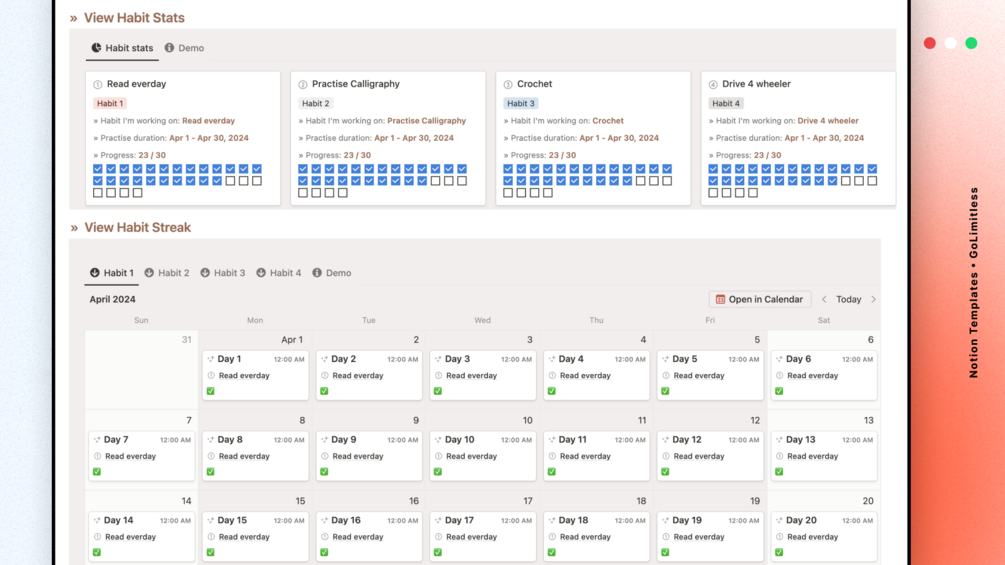Open the Crochet card page icon

click(x=508, y=85)
